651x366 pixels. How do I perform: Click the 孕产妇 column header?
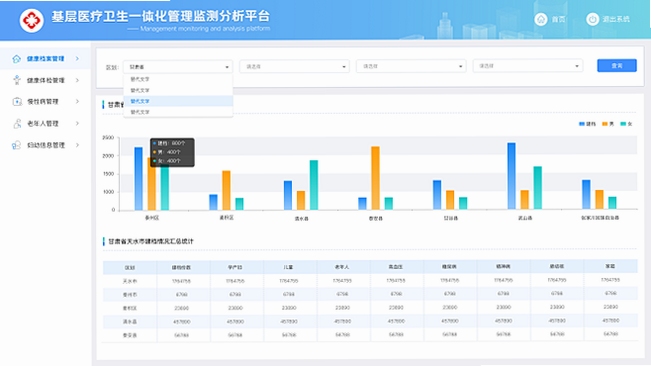pyautogui.click(x=235, y=267)
